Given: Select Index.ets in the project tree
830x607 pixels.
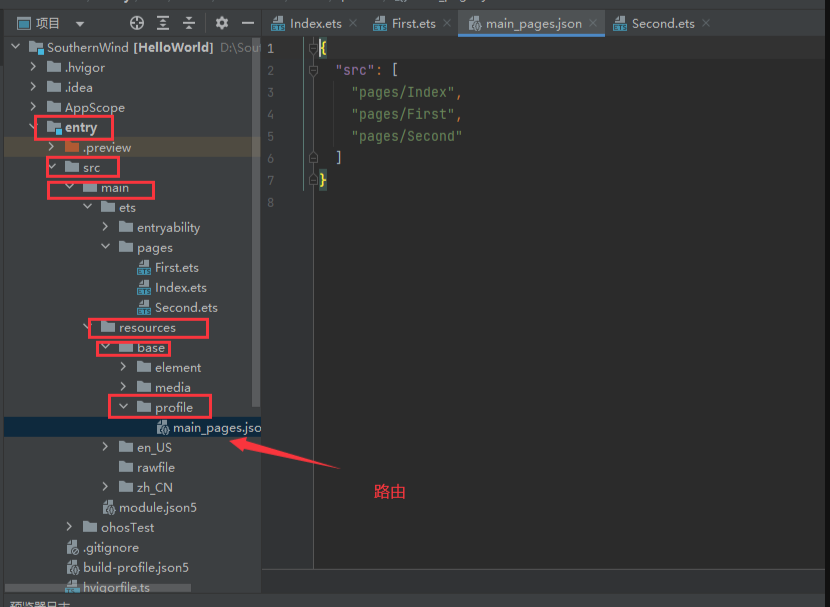Looking at the screenshot, I should click(181, 288).
